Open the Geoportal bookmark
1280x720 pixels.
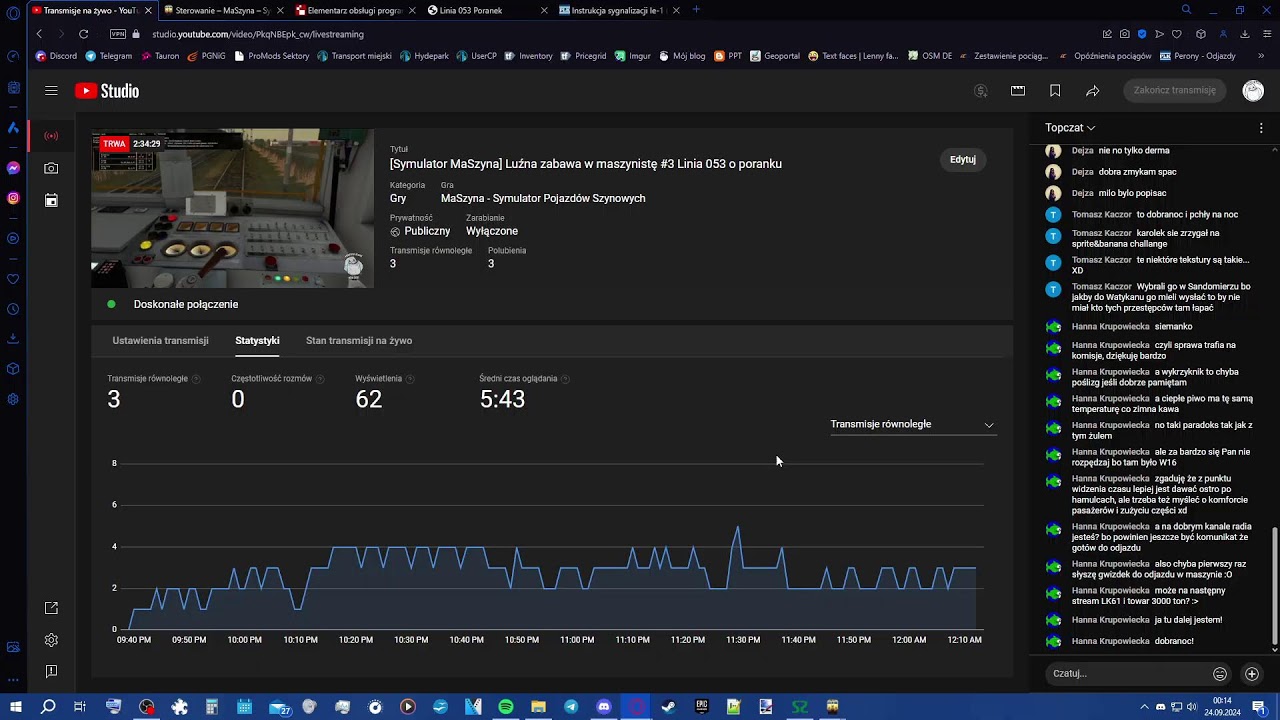coord(775,56)
